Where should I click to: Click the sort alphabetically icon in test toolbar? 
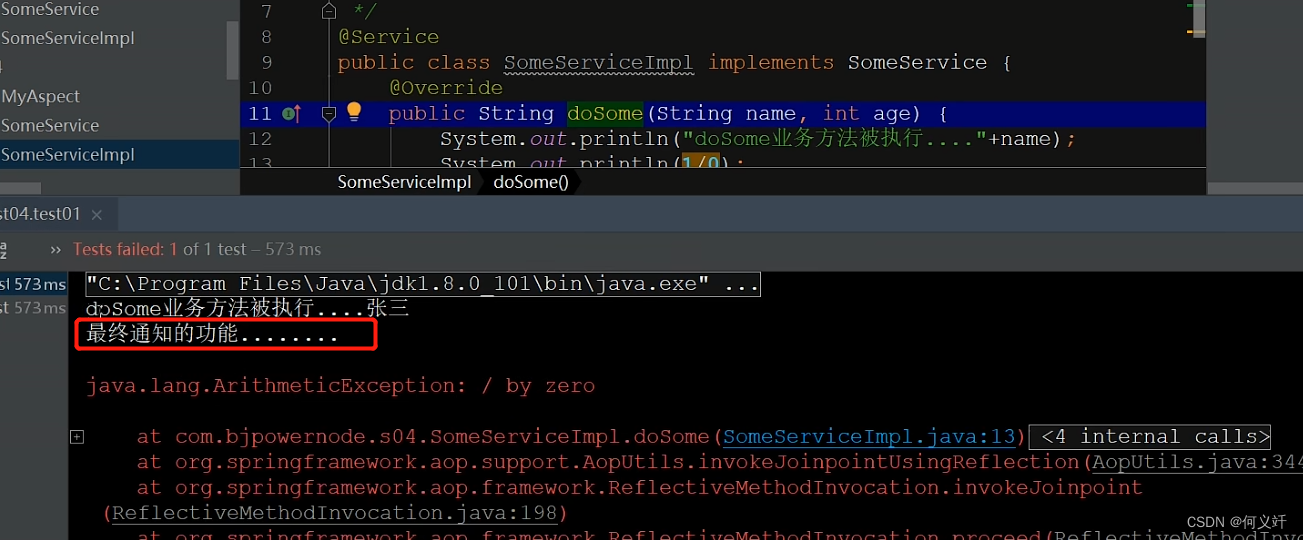click(x=3, y=249)
